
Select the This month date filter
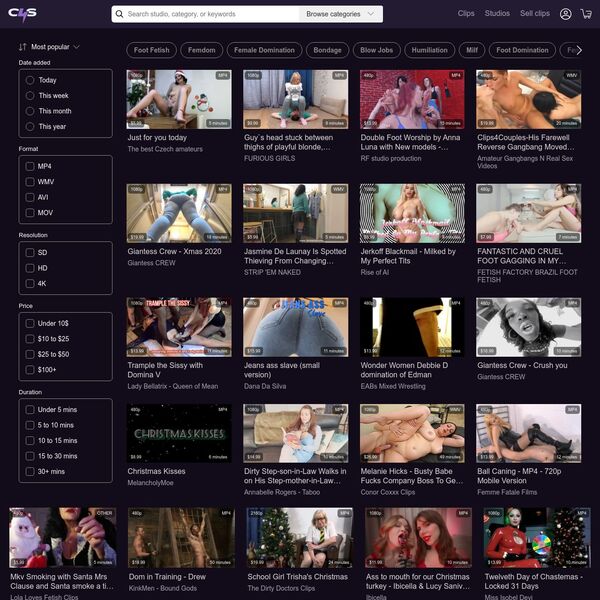[x=30, y=111]
